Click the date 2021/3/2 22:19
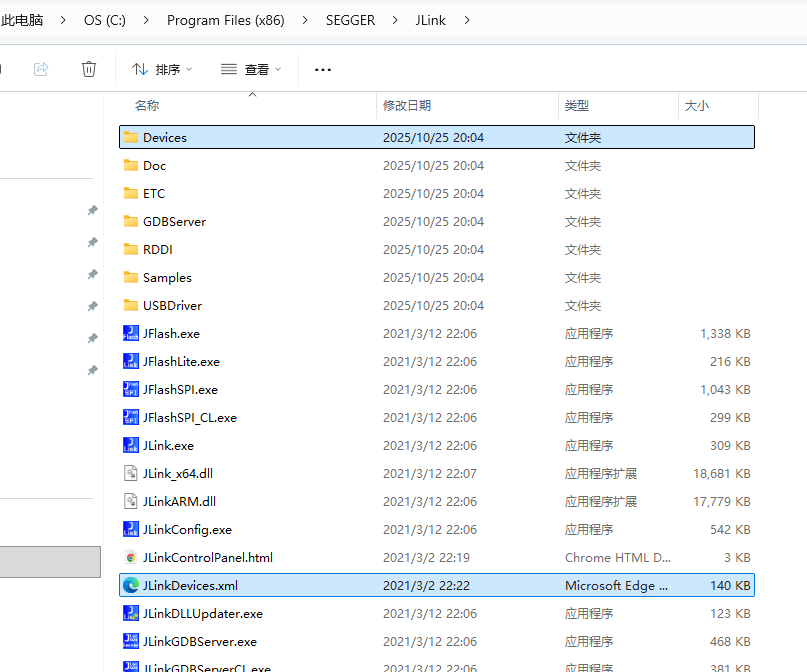This screenshot has height=672, width=807. (x=426, y=558)
